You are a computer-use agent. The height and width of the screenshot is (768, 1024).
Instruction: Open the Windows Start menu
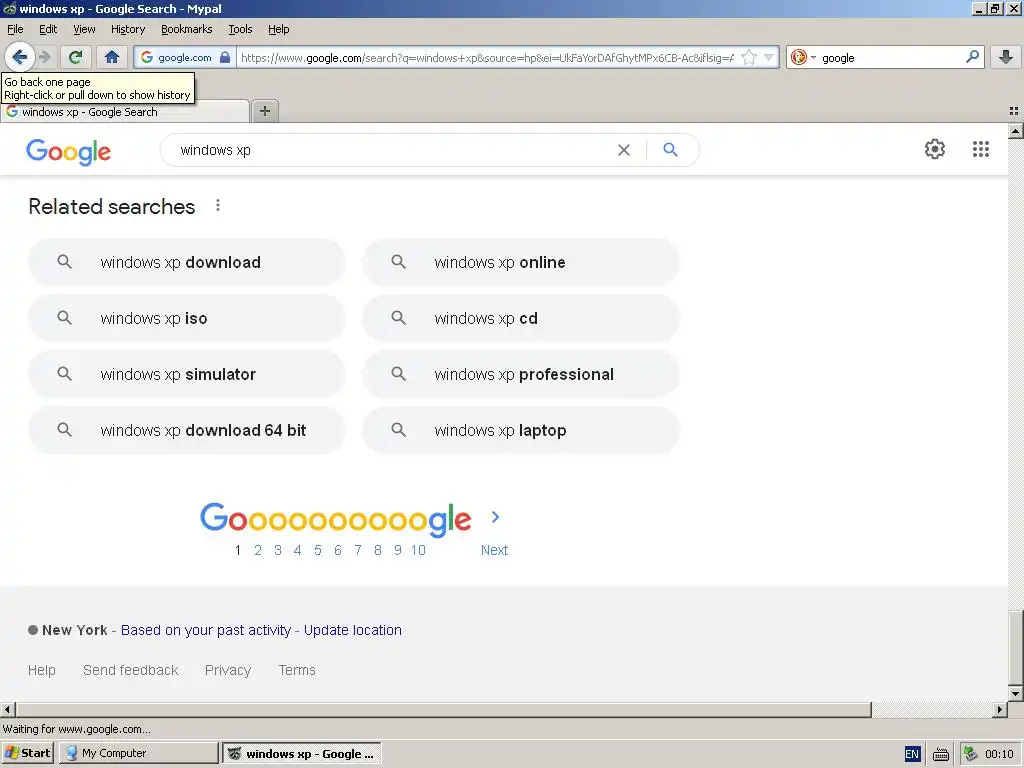pos(27,753)
